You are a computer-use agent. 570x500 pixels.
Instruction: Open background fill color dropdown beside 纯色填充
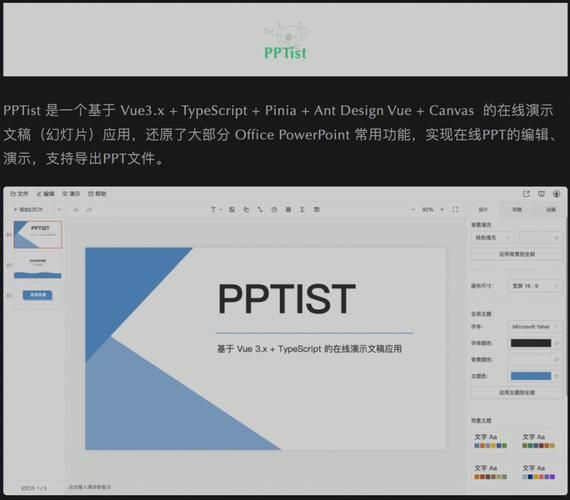tap(541, 237)
